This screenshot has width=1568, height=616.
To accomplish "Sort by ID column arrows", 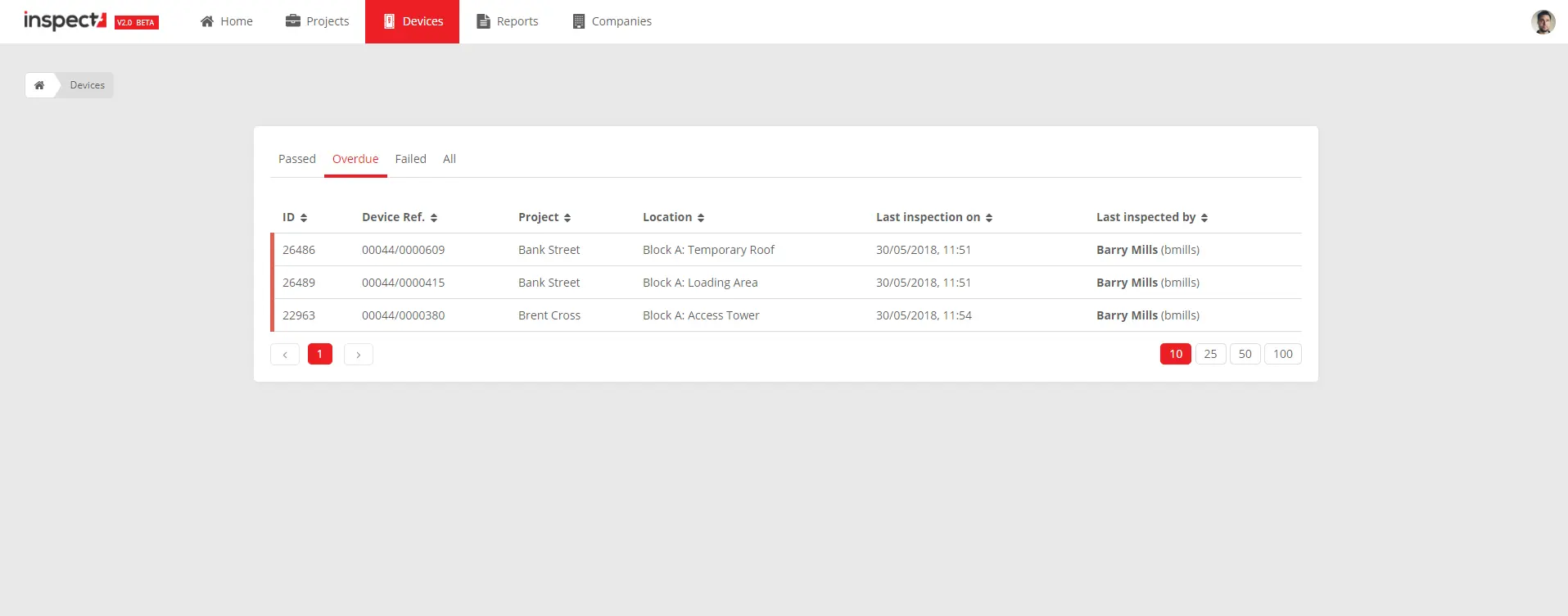I will pyautogui.click(x=304, y=218).
